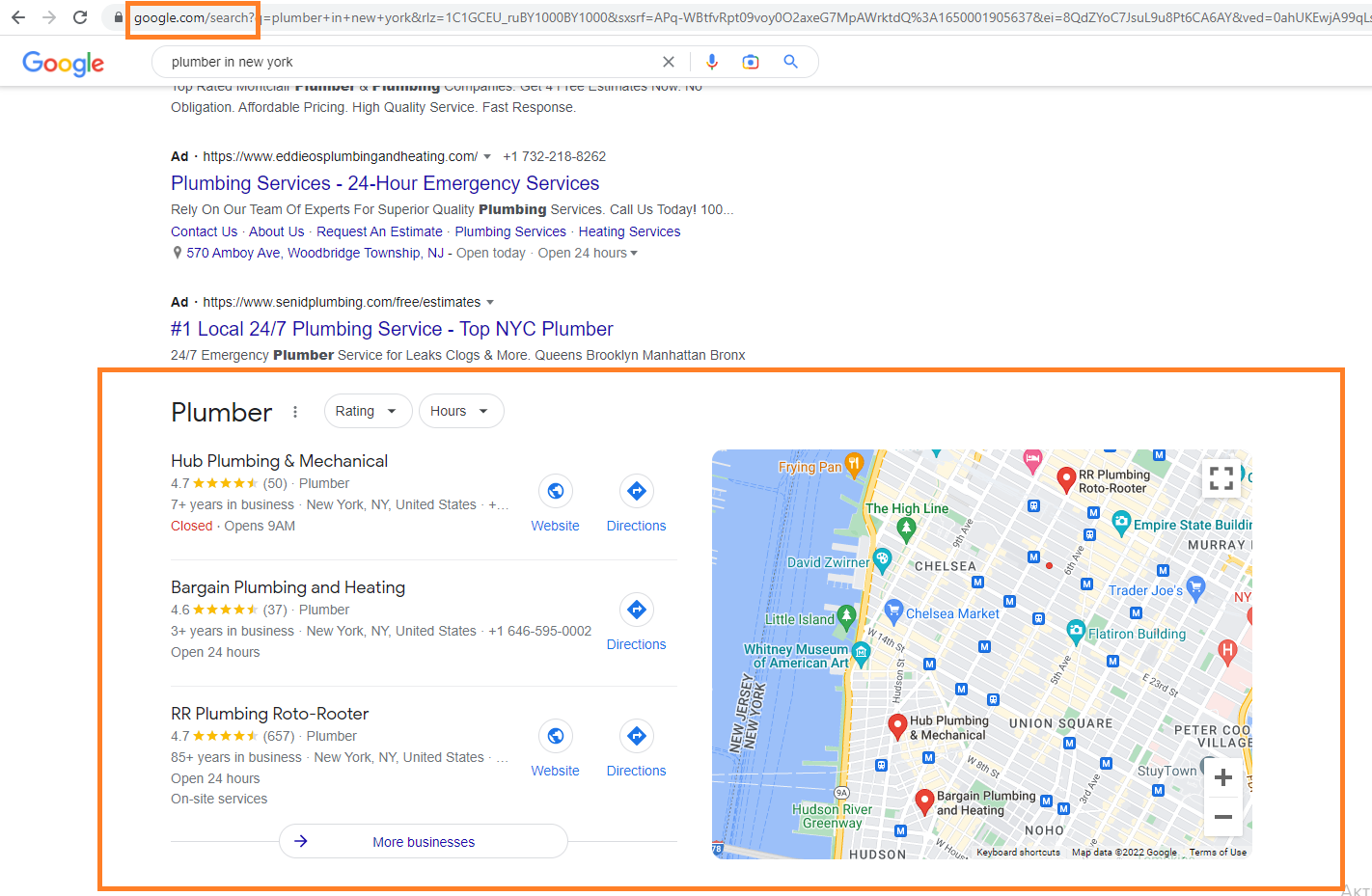This screenshot has height=896, width=1372.
Task: Clear the search box with the X icon
Action: [x=669, y=62]
